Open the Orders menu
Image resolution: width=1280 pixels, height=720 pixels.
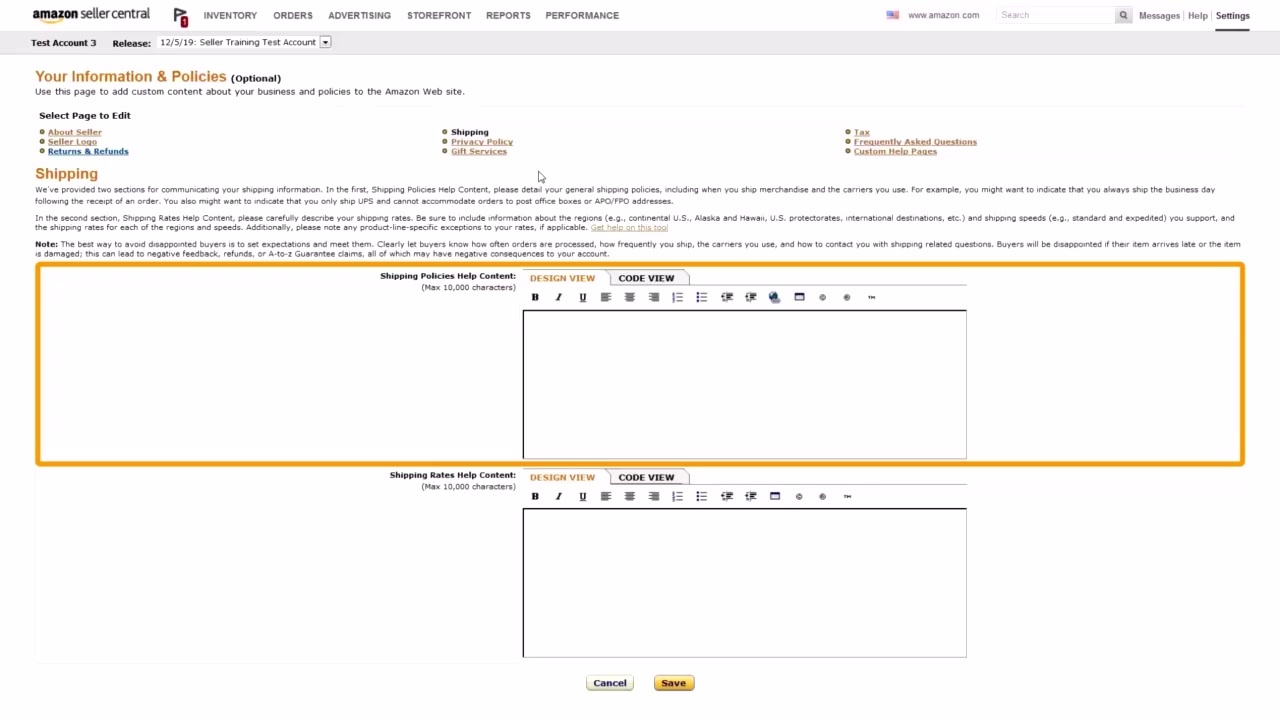pos(293,15)
